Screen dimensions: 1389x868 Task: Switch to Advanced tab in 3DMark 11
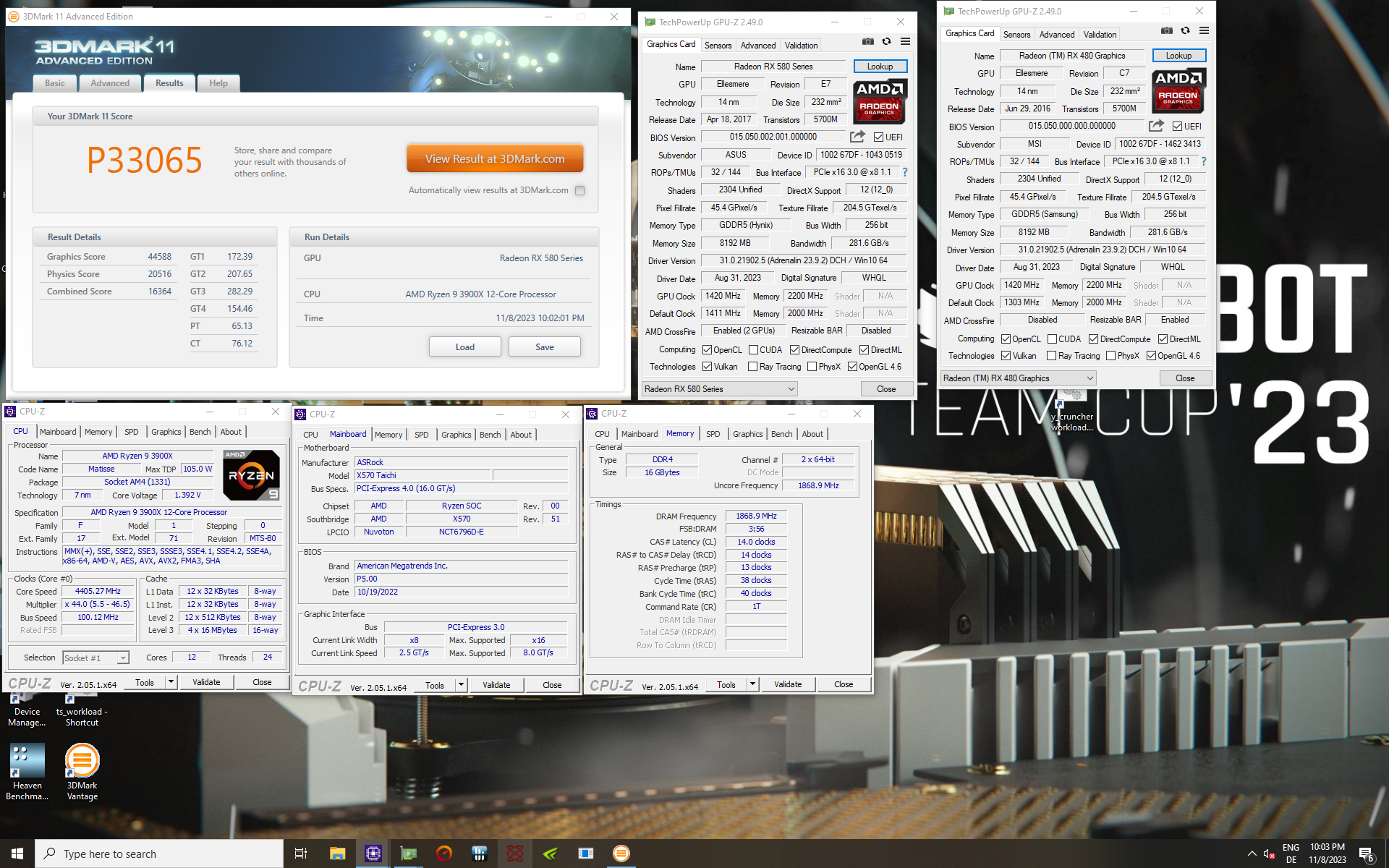click(110, 83)
